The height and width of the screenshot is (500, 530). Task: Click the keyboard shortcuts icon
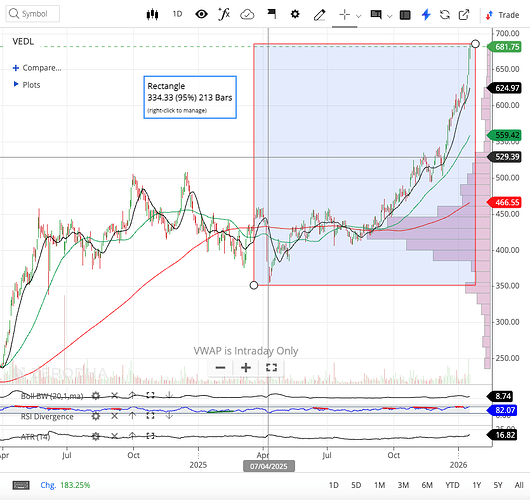point(21,485)
